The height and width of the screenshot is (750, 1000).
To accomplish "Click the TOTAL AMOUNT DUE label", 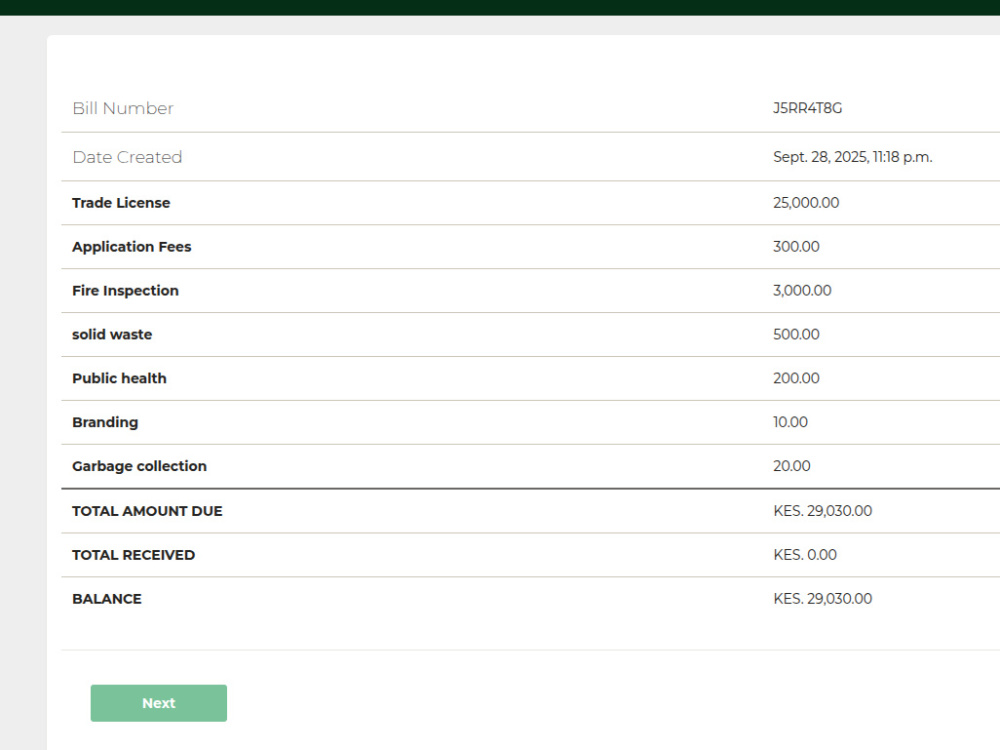I will click(147, 511).
